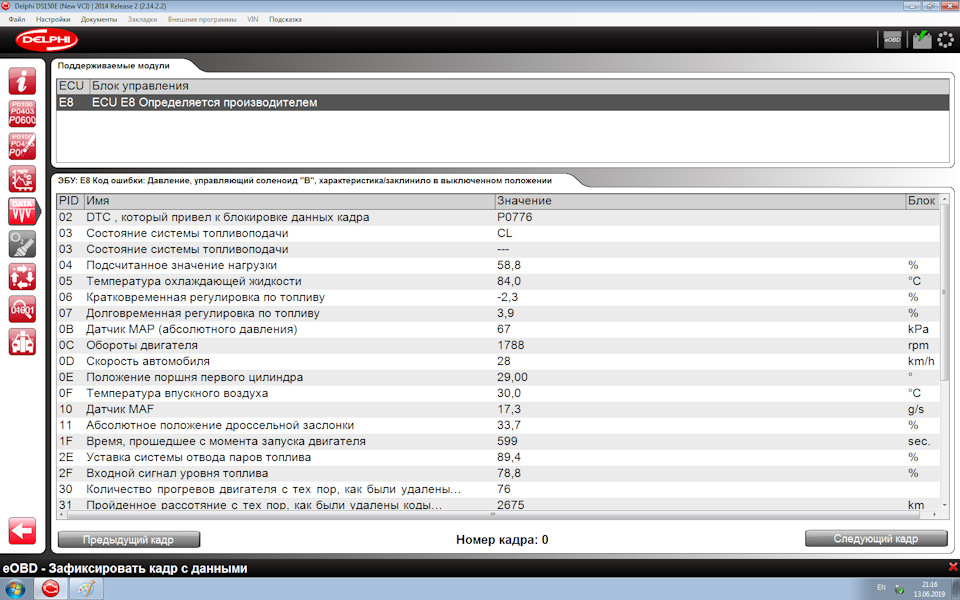The width and height of the screenshot is (960, 600).
Task: Open the Закладки menu
Action: (142, 20)
